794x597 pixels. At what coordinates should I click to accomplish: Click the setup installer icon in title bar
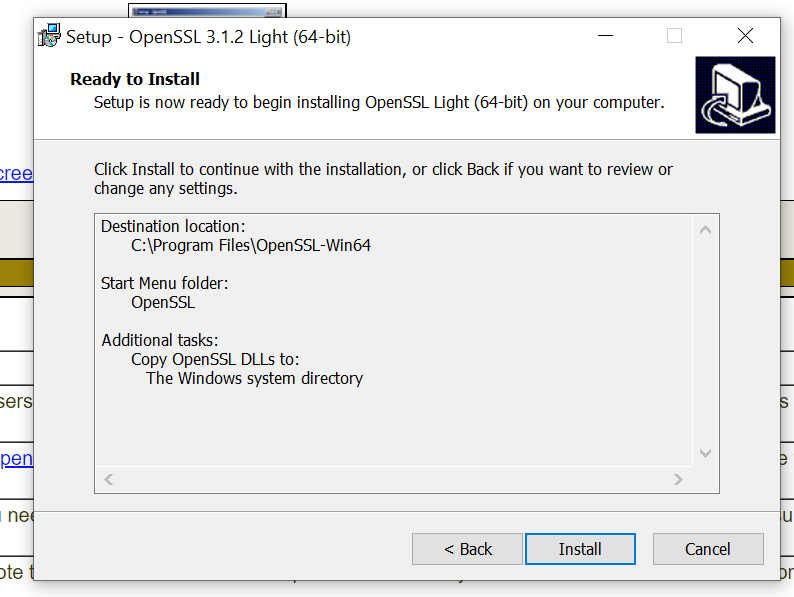click(49, 36)
